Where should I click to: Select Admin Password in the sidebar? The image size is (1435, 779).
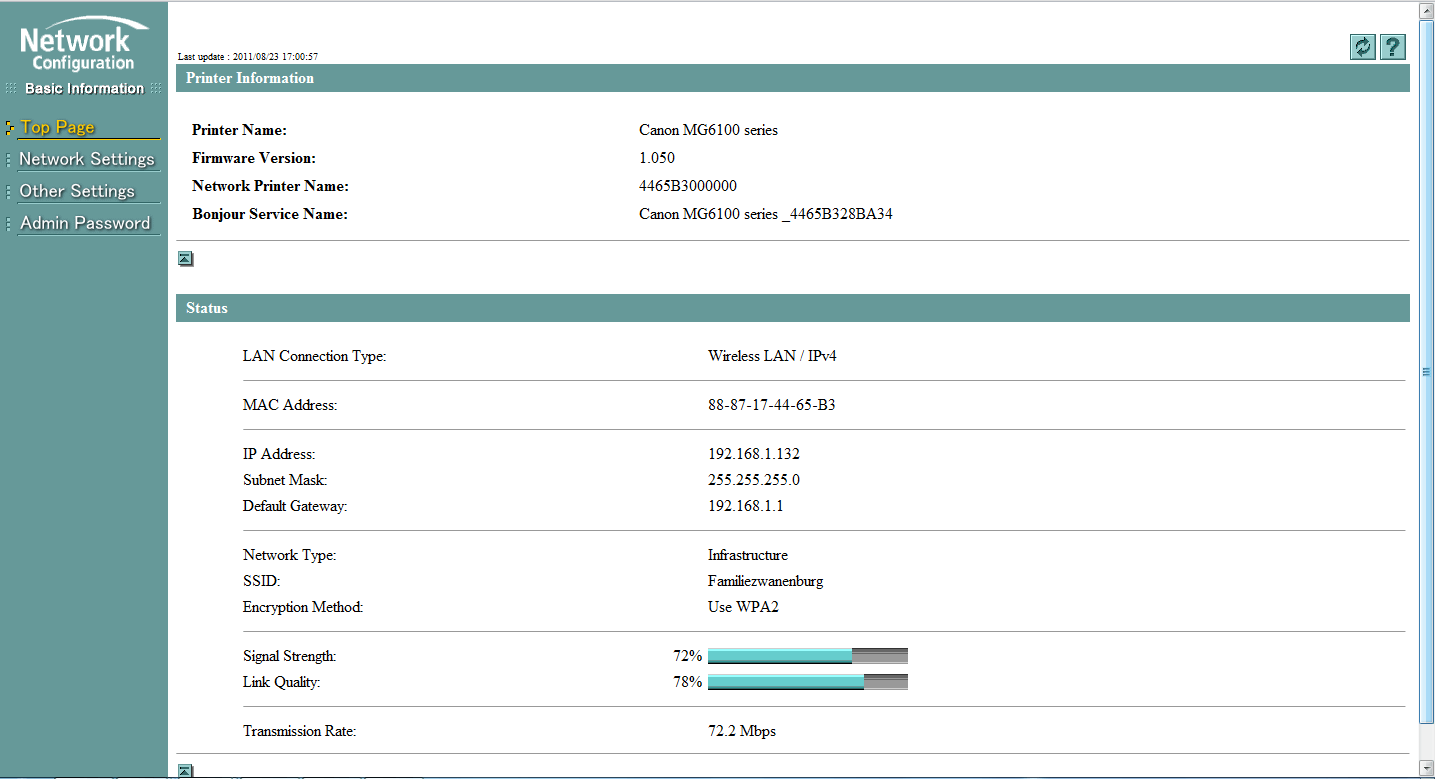[85, 223]
